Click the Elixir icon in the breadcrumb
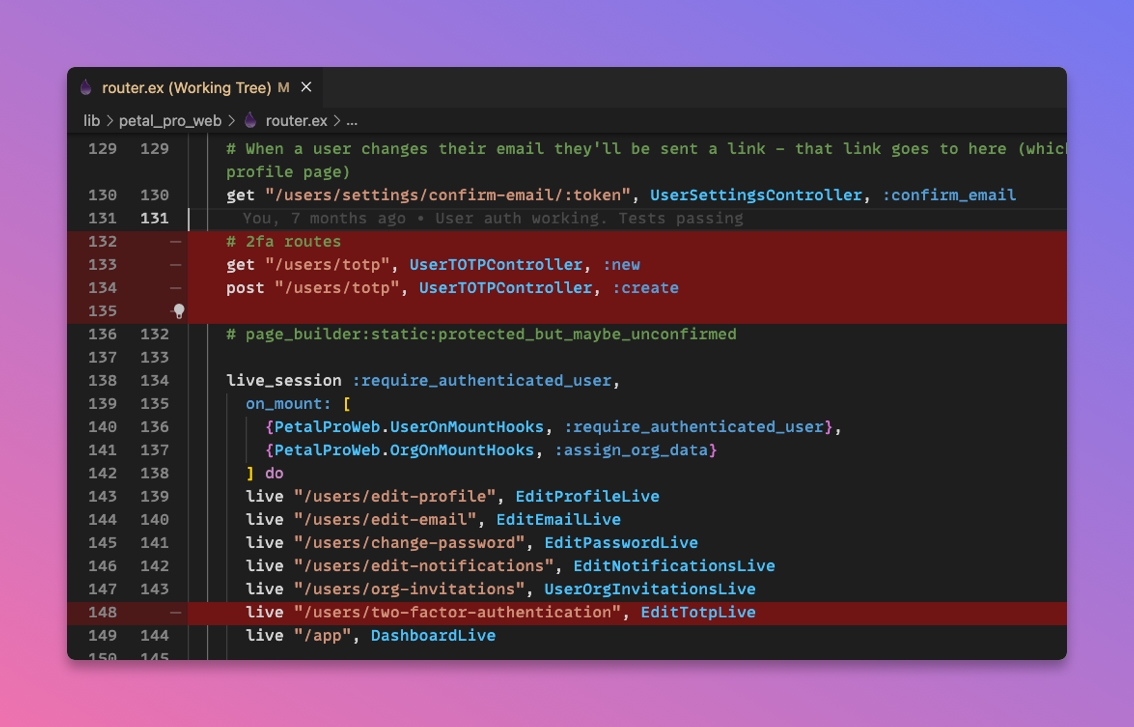The height and width of the screenshot is (727, 1134). point(250,120)
